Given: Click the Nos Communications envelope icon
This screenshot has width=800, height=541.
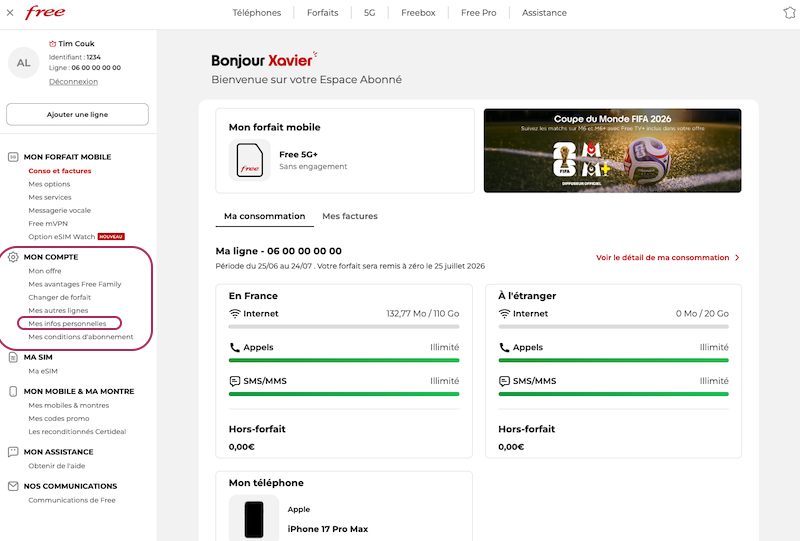Looking at the screenshot, I should tap(13, 486).
